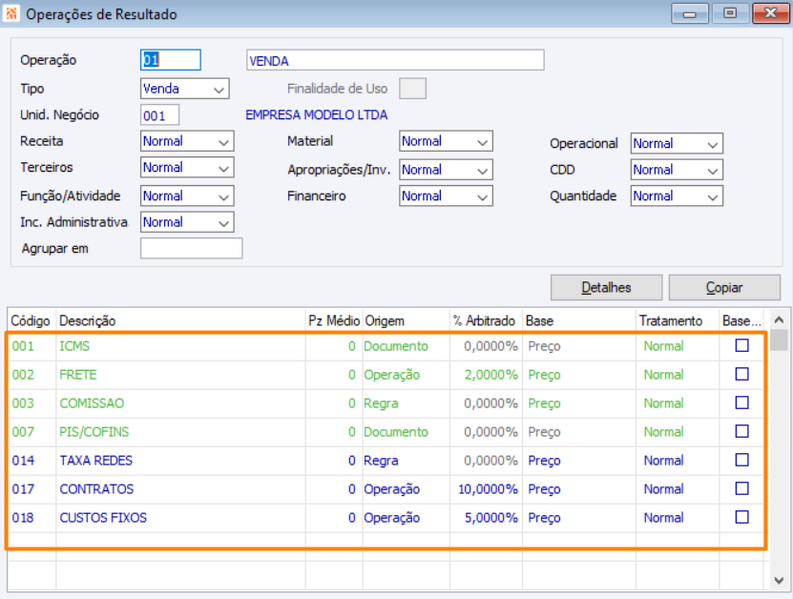The height and width of the screenshot is (599, 793).
Task: Select the PIS/COFINS description cell
Action: coord(181,432)
